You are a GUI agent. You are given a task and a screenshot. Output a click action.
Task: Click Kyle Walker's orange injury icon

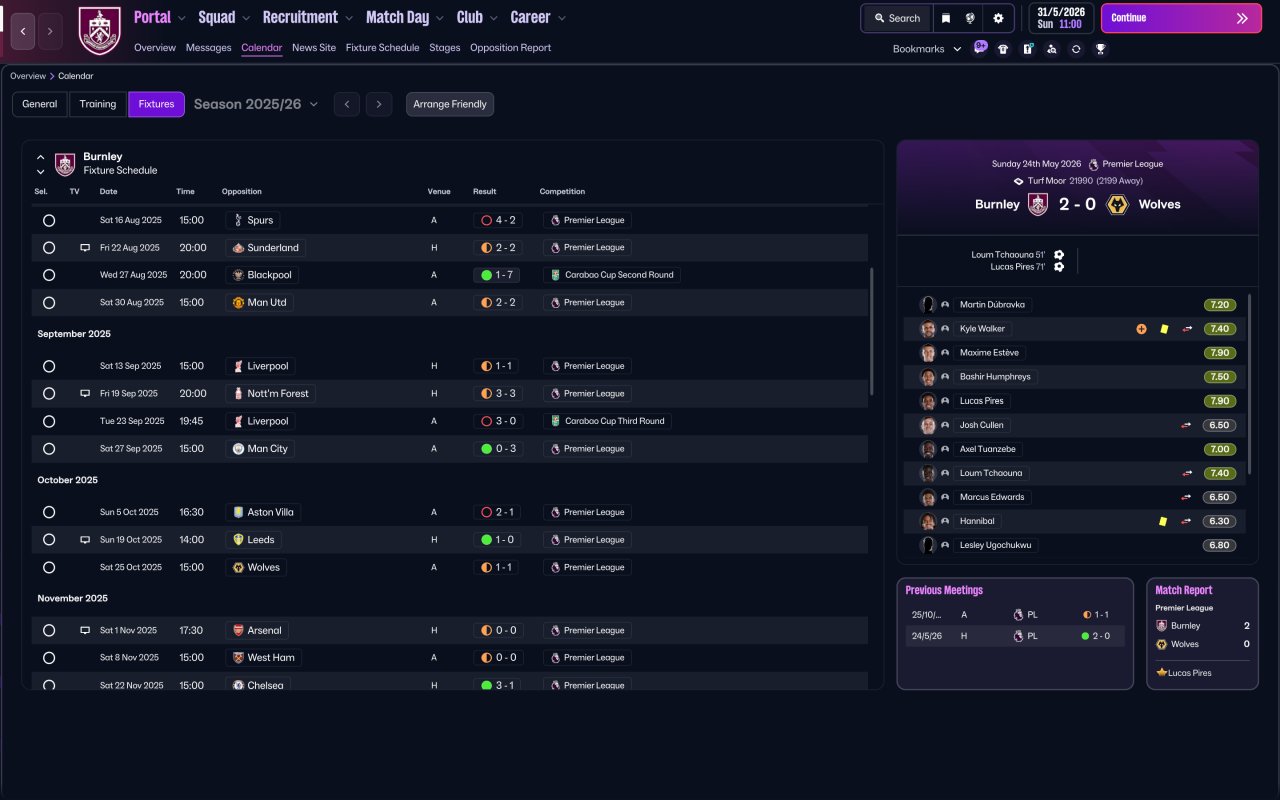point(1141,329)
